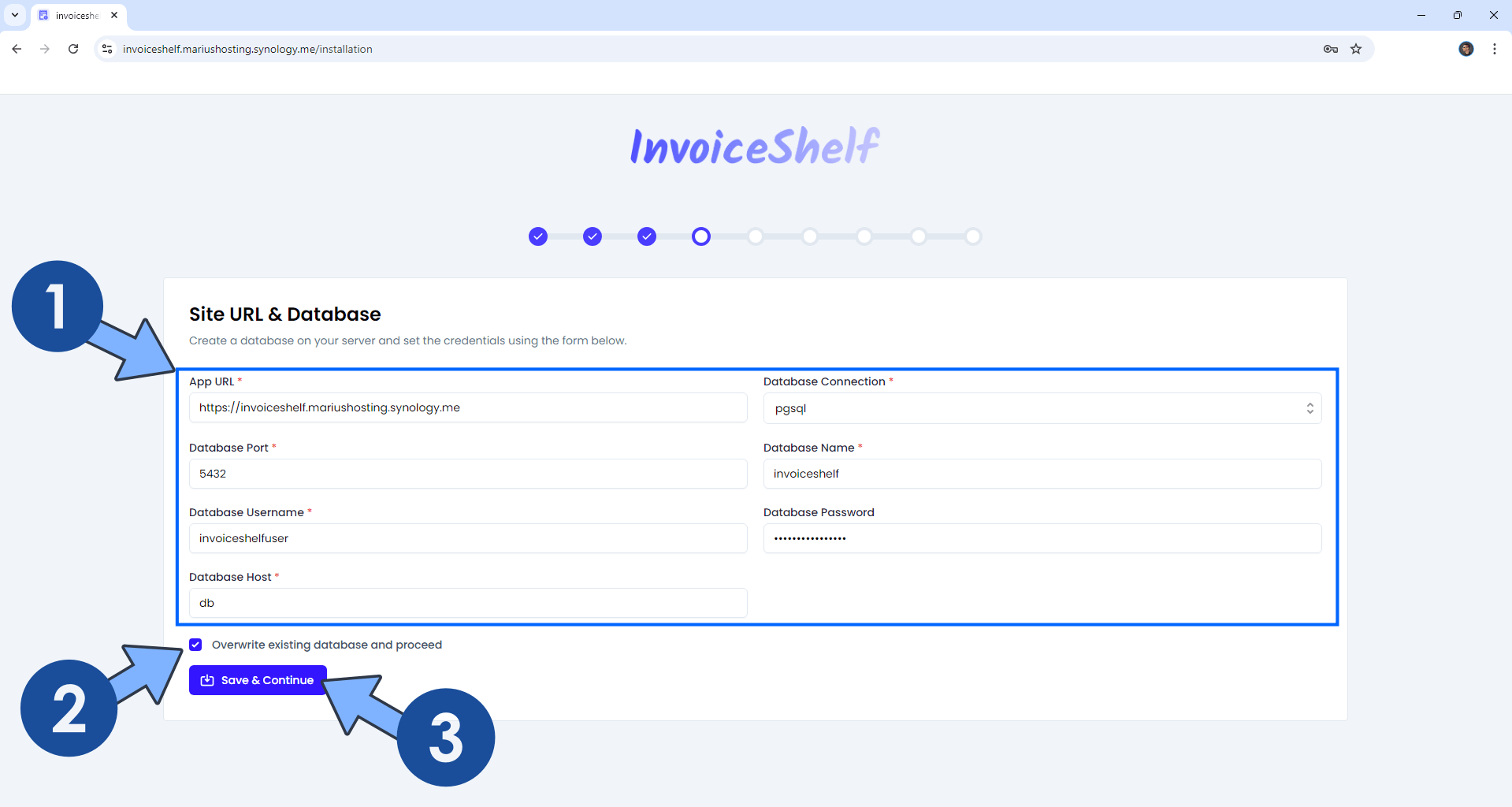
Task: Click the second completed wizard step
Action: [593, 236]
